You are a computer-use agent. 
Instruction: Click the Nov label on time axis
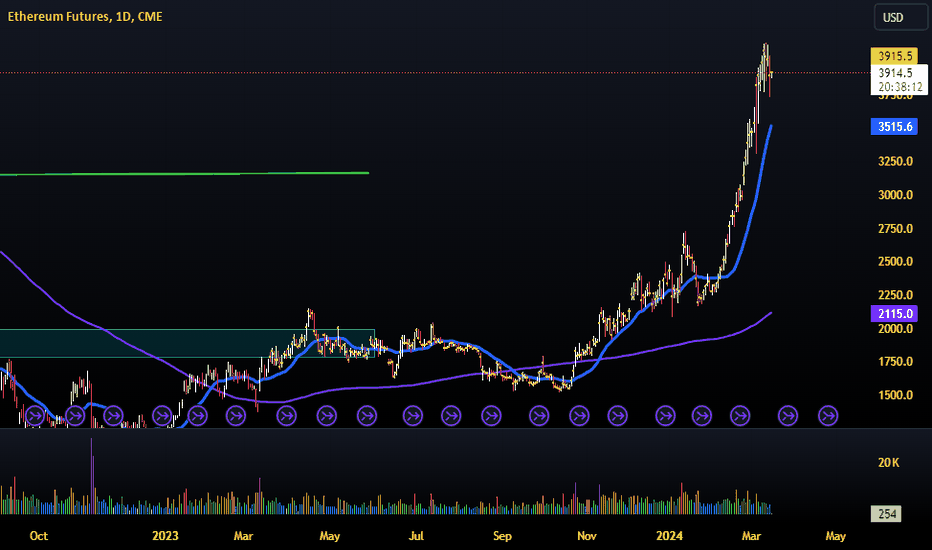coord(587,536)
